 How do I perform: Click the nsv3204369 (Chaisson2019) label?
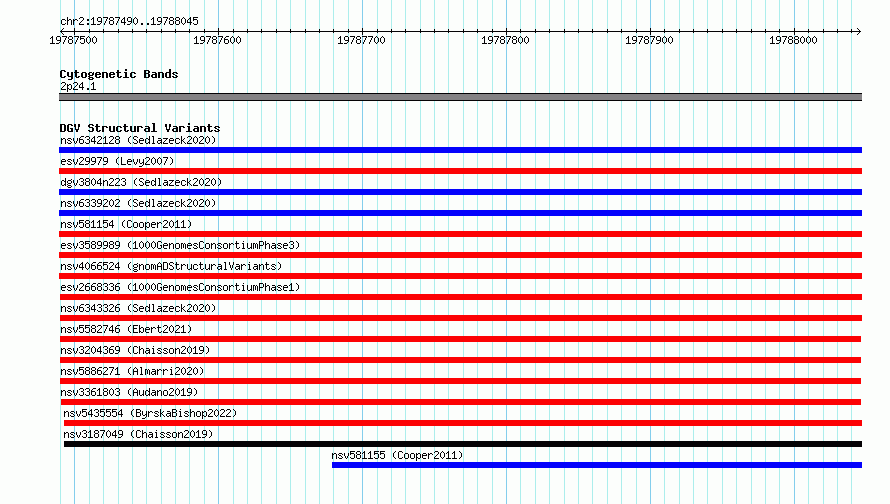[135, 350]
